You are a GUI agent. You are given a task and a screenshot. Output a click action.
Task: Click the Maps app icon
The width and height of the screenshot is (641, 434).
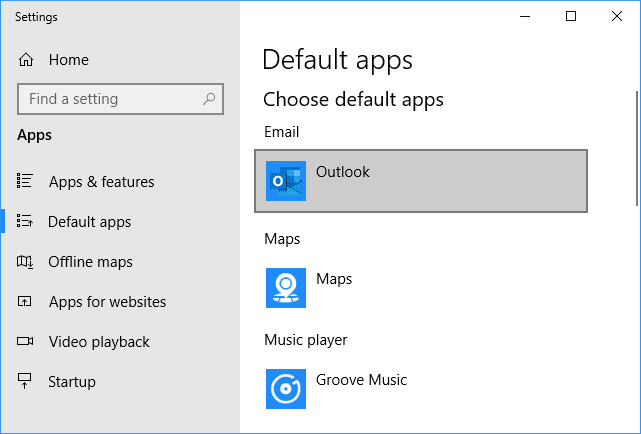point(286,288)
